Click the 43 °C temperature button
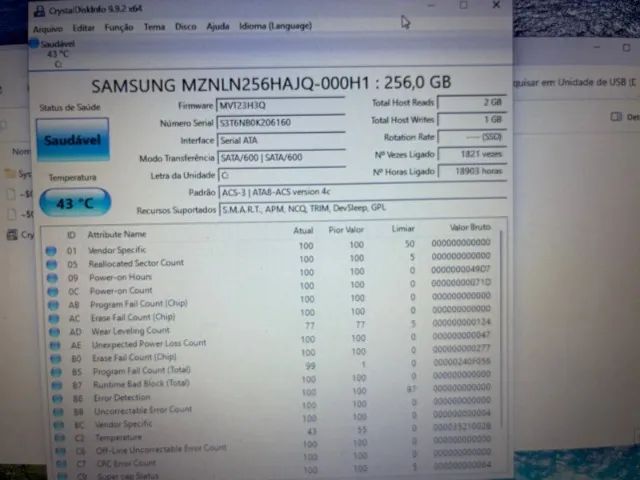Image resolution: width=640 pixels, height=480 pixels. [75, 202]
